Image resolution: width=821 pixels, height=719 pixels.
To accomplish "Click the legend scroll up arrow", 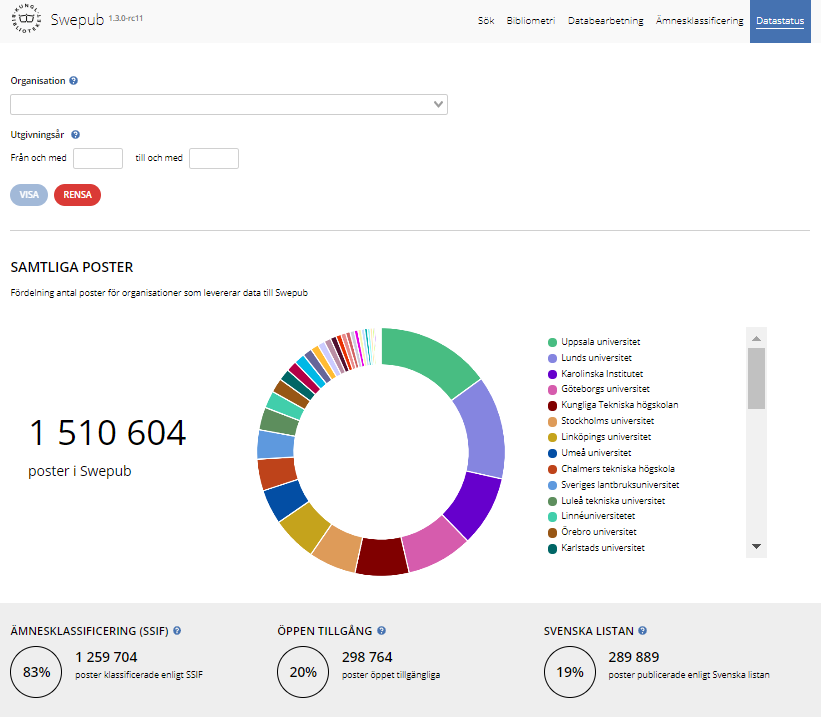I will tap(756, 338).
